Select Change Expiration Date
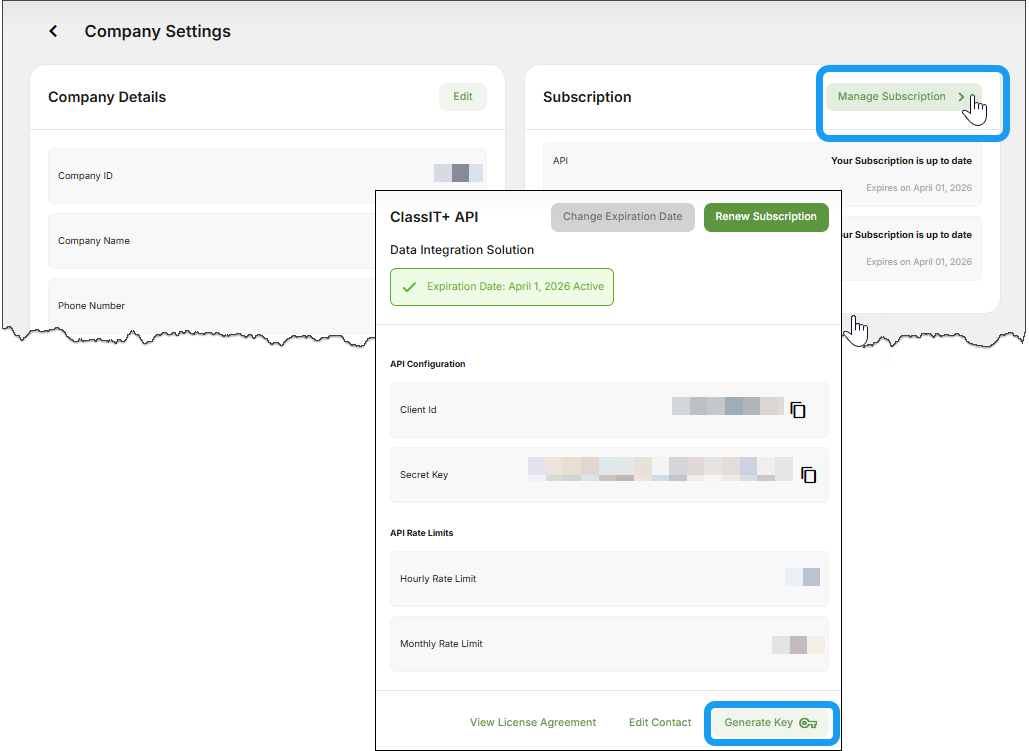The height and width of the screenshot is (751, 1029). (x=622, y=217)
